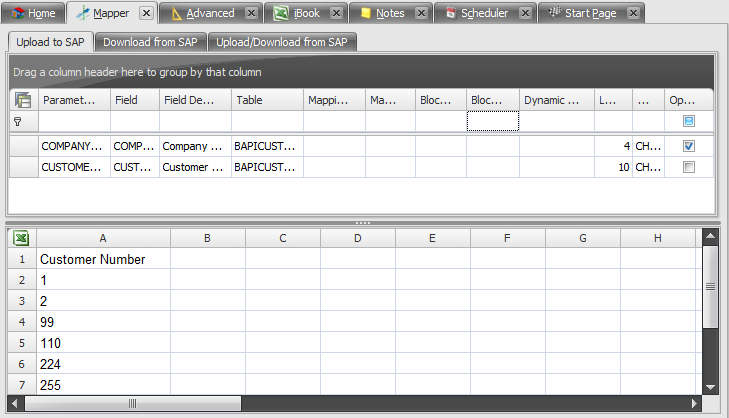Open the Start Page tab
The width and height of the screenshot is (729, 418).
click(590, 13)
